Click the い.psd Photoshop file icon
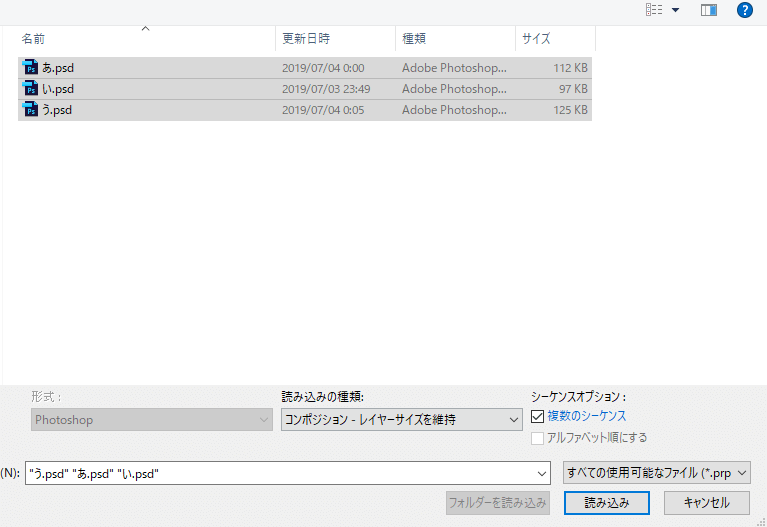This screenshot has height=527, width=767. 30,89
